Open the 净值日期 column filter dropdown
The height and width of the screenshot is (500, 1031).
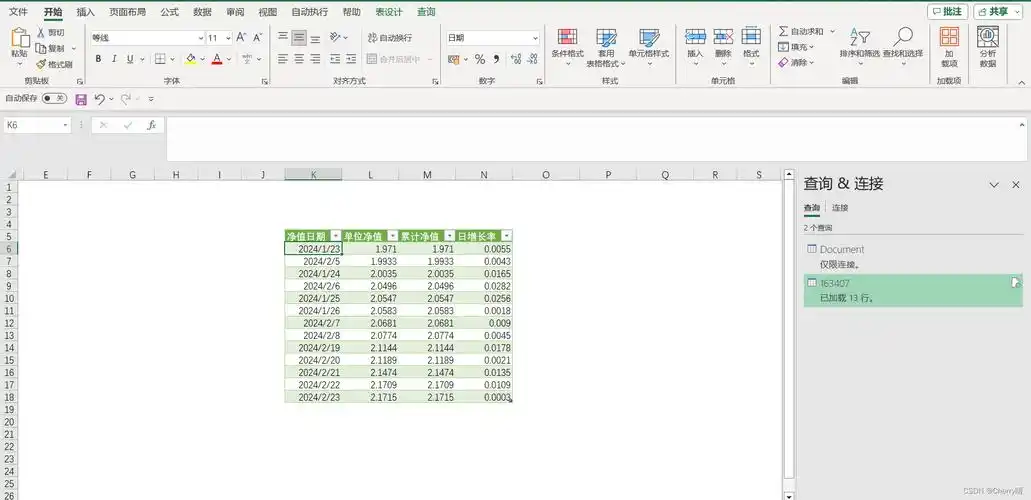336,236
